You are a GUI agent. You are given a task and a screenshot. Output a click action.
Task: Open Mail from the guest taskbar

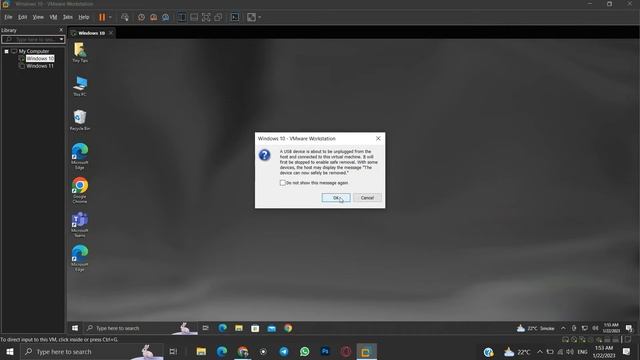271,328
